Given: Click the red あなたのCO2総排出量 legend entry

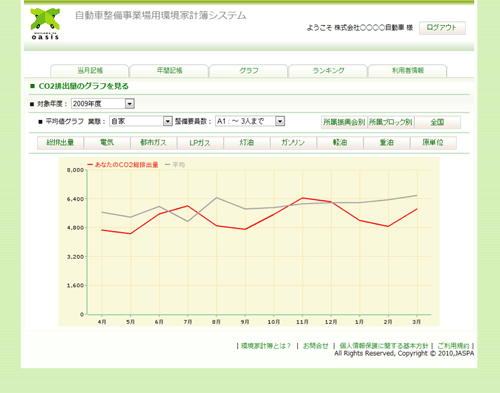Looking at the screenshot, I should tap(123, 165).
